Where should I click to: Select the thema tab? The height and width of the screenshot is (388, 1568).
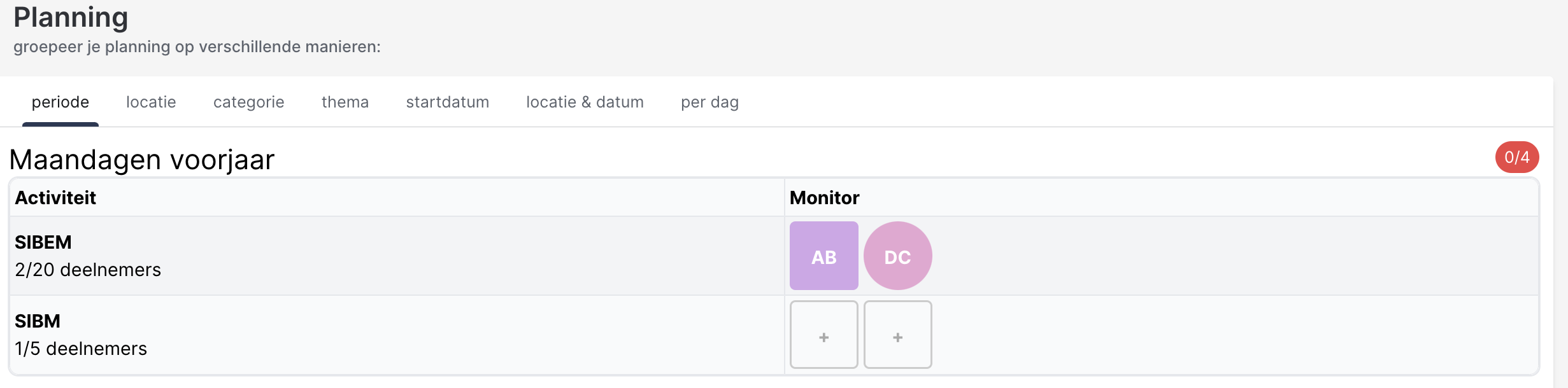345,102
